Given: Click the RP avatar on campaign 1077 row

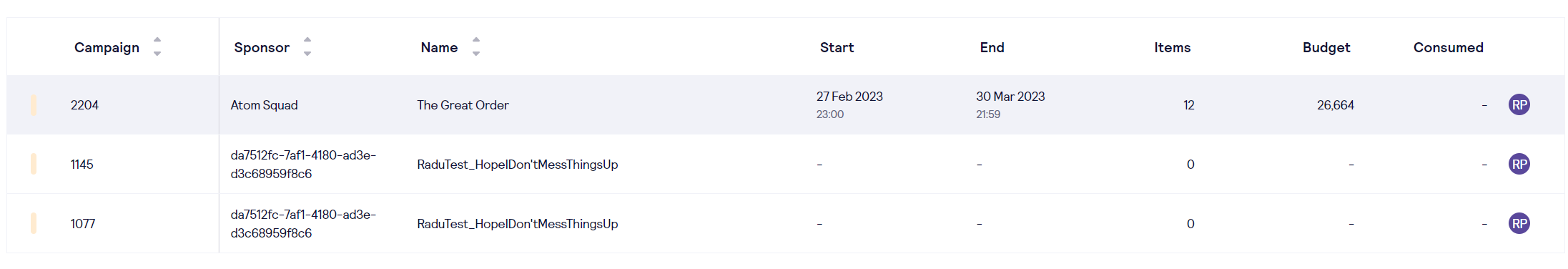Looking at the screenshot, I should click(x=1519, y=224).
